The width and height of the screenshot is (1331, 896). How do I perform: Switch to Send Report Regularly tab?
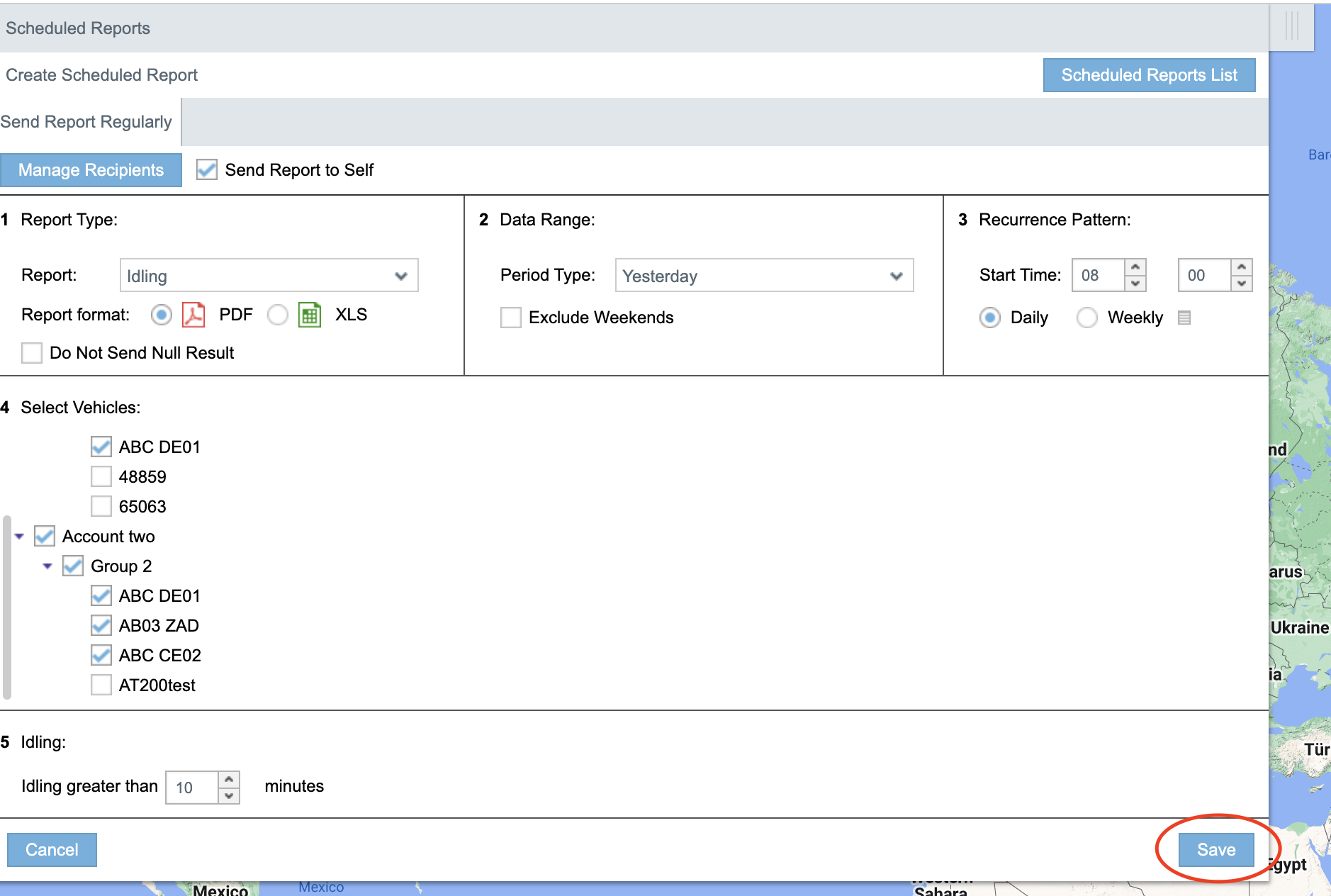coord(86,122)
